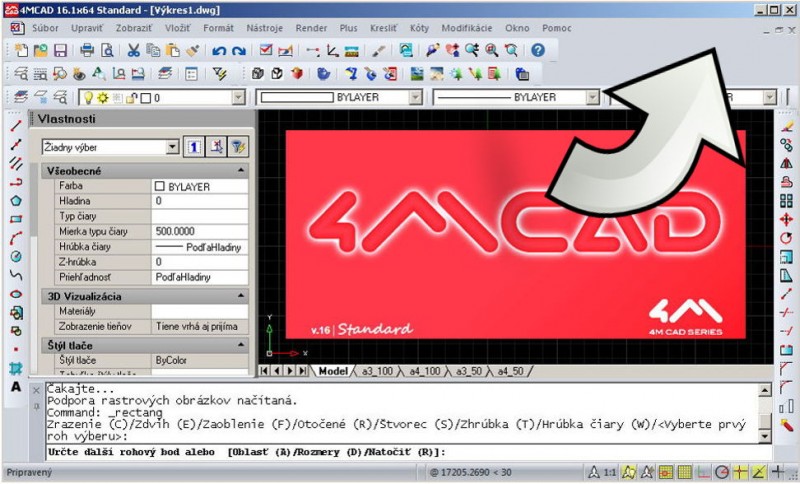Select the Line tool in left toolbar
This screenshot has height=484, width=800.
pyautogui.click(x=16, y=126)
